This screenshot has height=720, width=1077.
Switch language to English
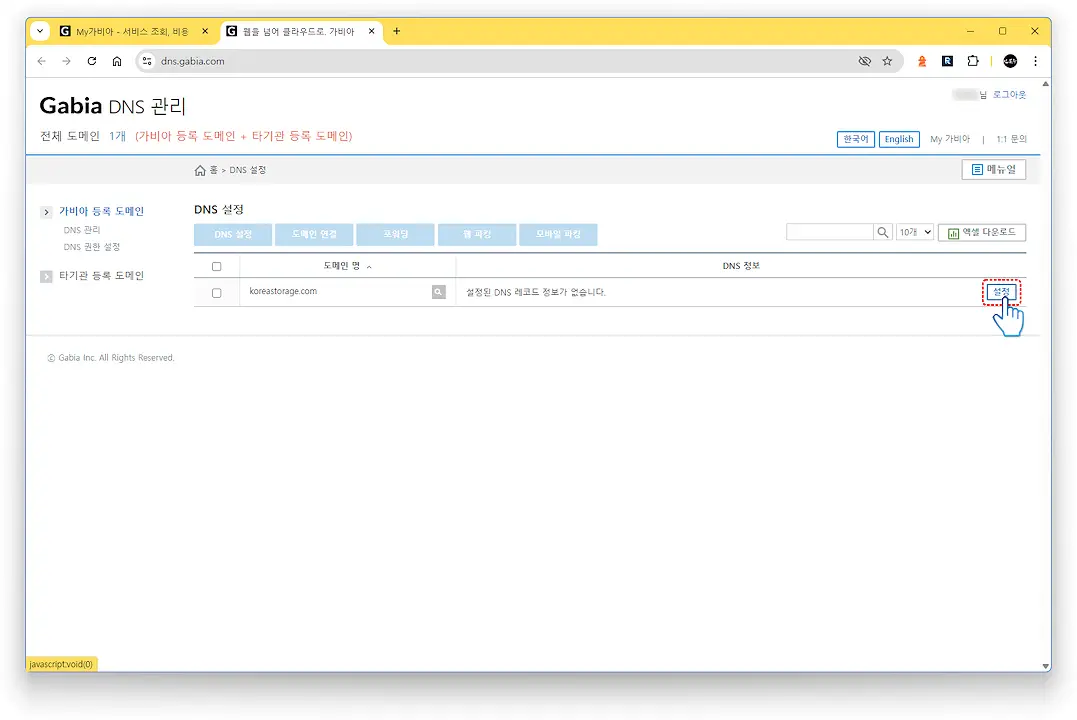899,139
